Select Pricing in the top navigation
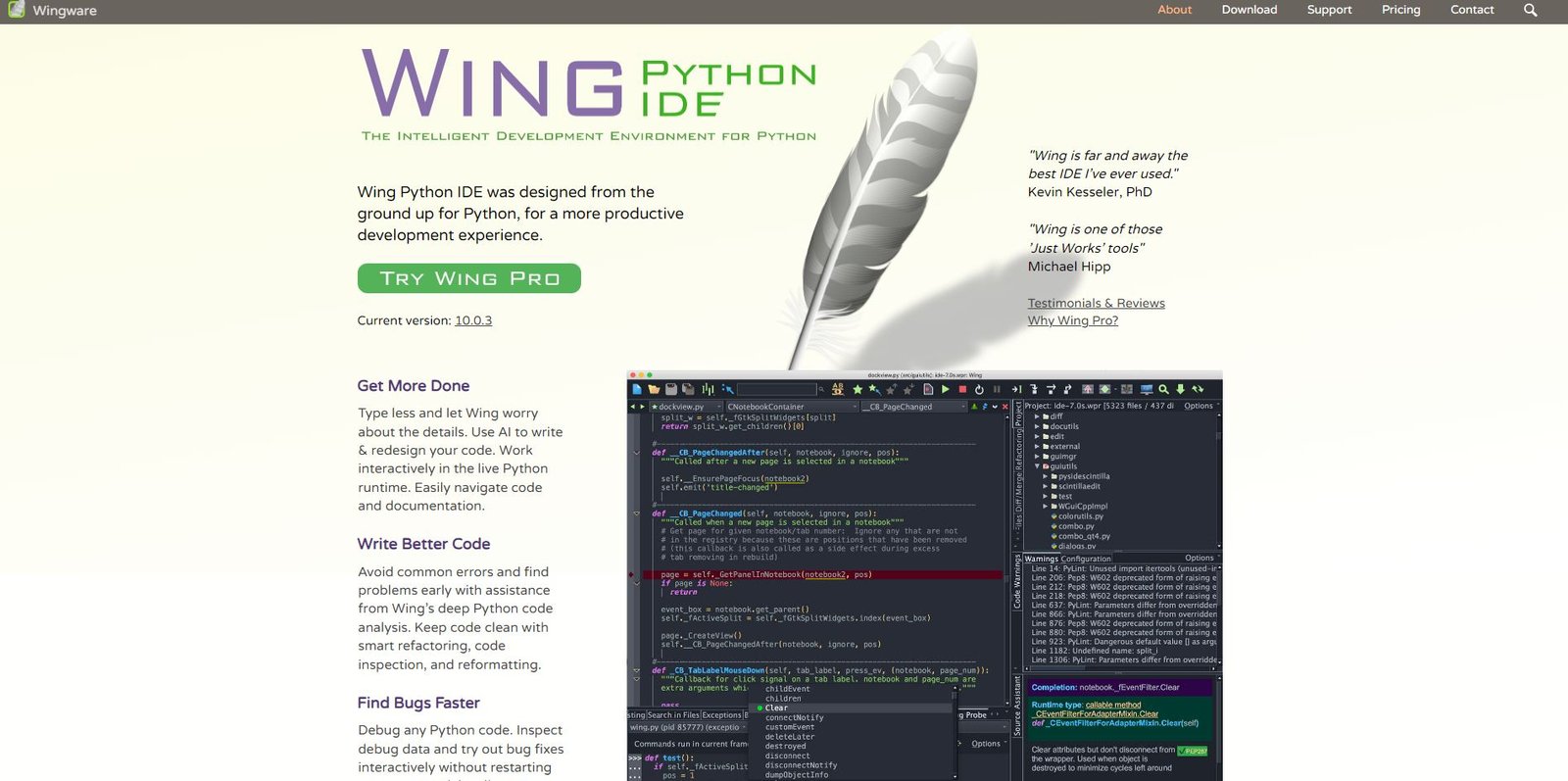The image size is (1568, 781). [1400, 10]
